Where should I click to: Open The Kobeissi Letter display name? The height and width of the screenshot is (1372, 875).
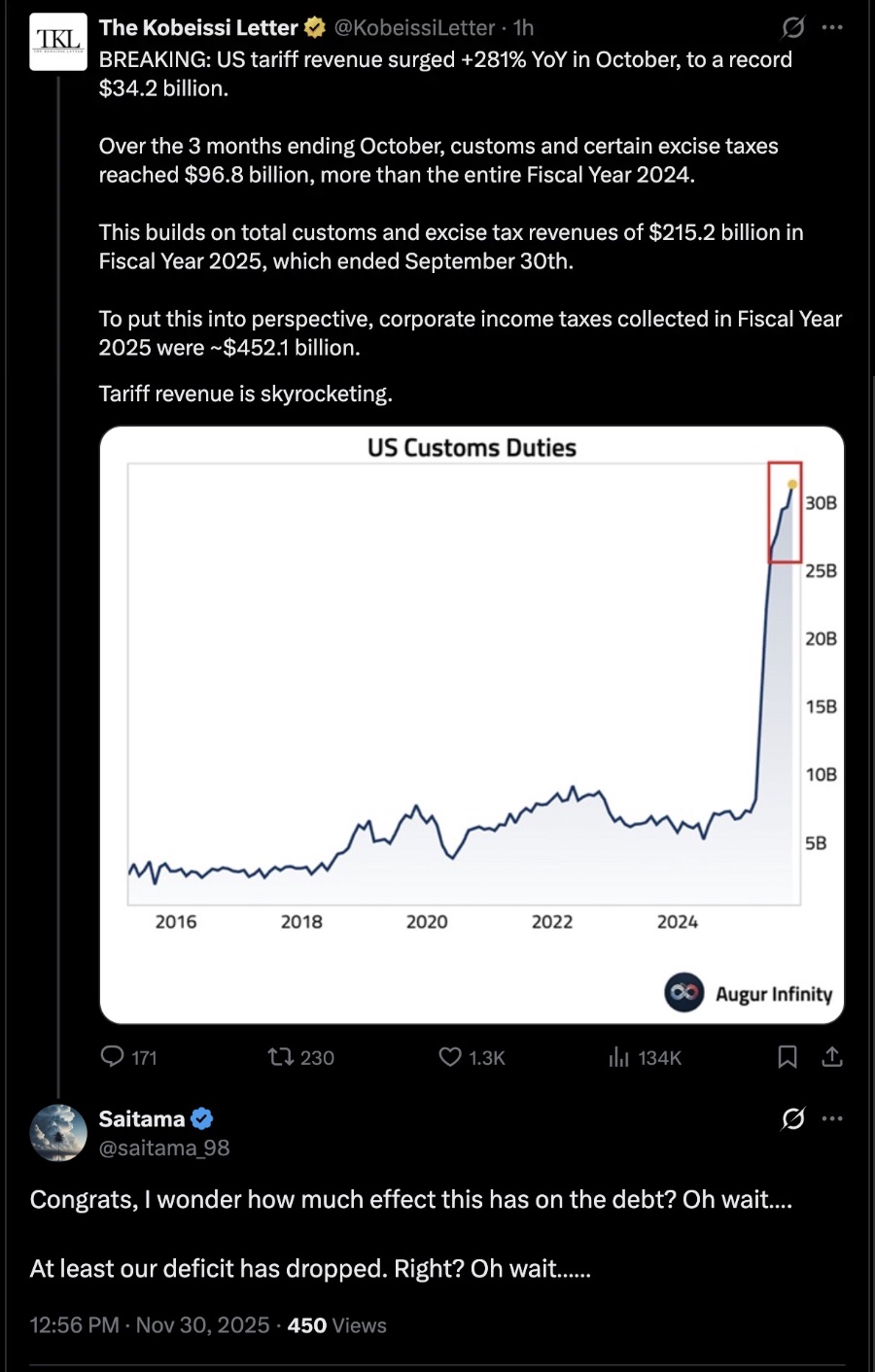click(x=198, y=28)
